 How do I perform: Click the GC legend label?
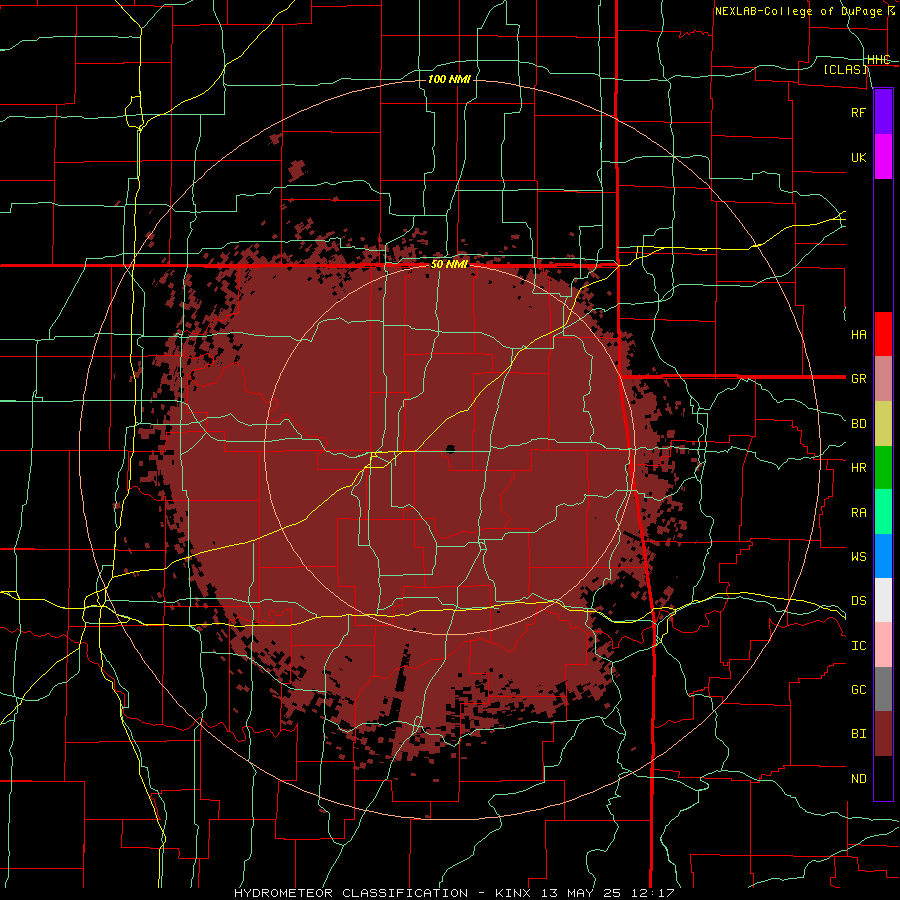tap(858, 689)
